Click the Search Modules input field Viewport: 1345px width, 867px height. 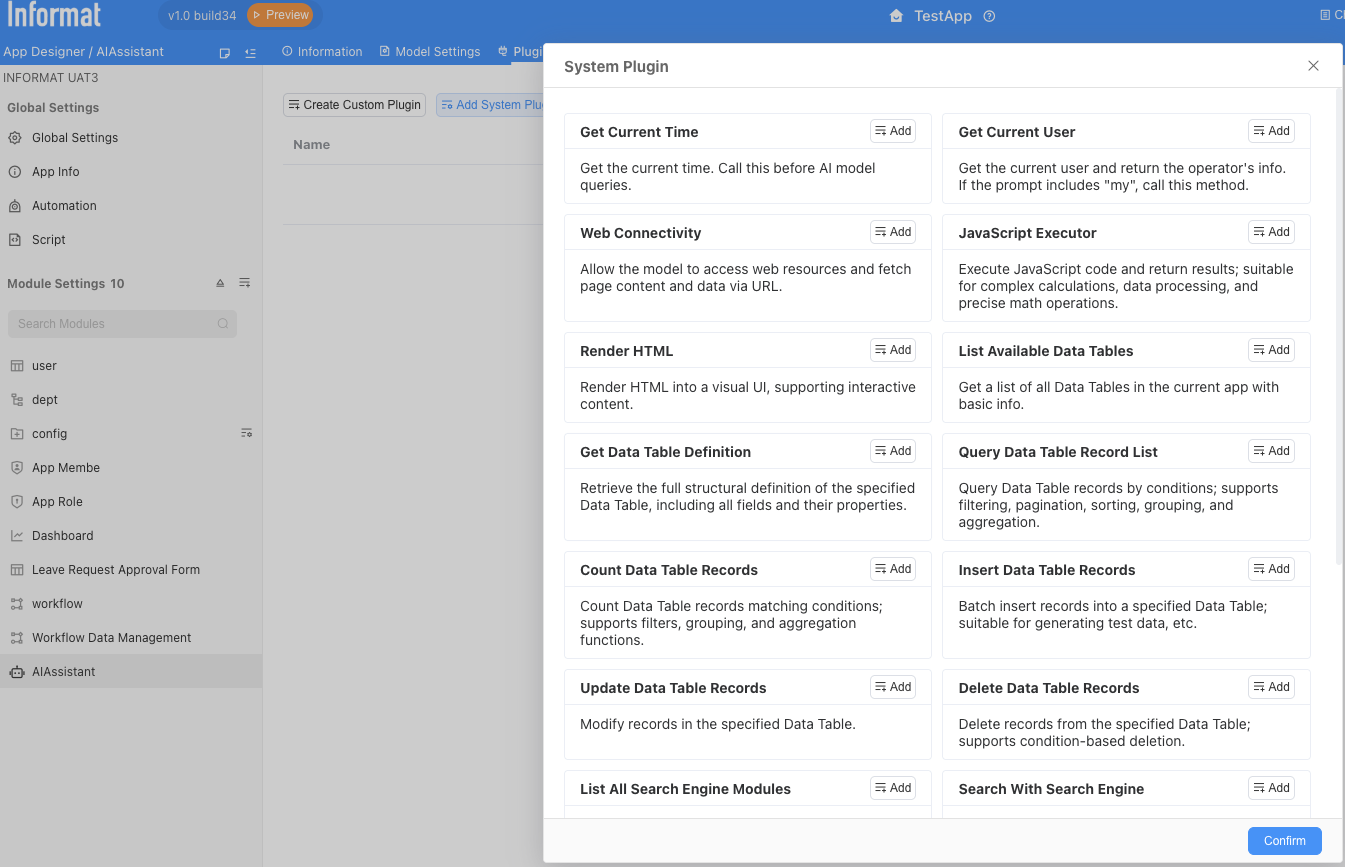click(x=115, y=324)
